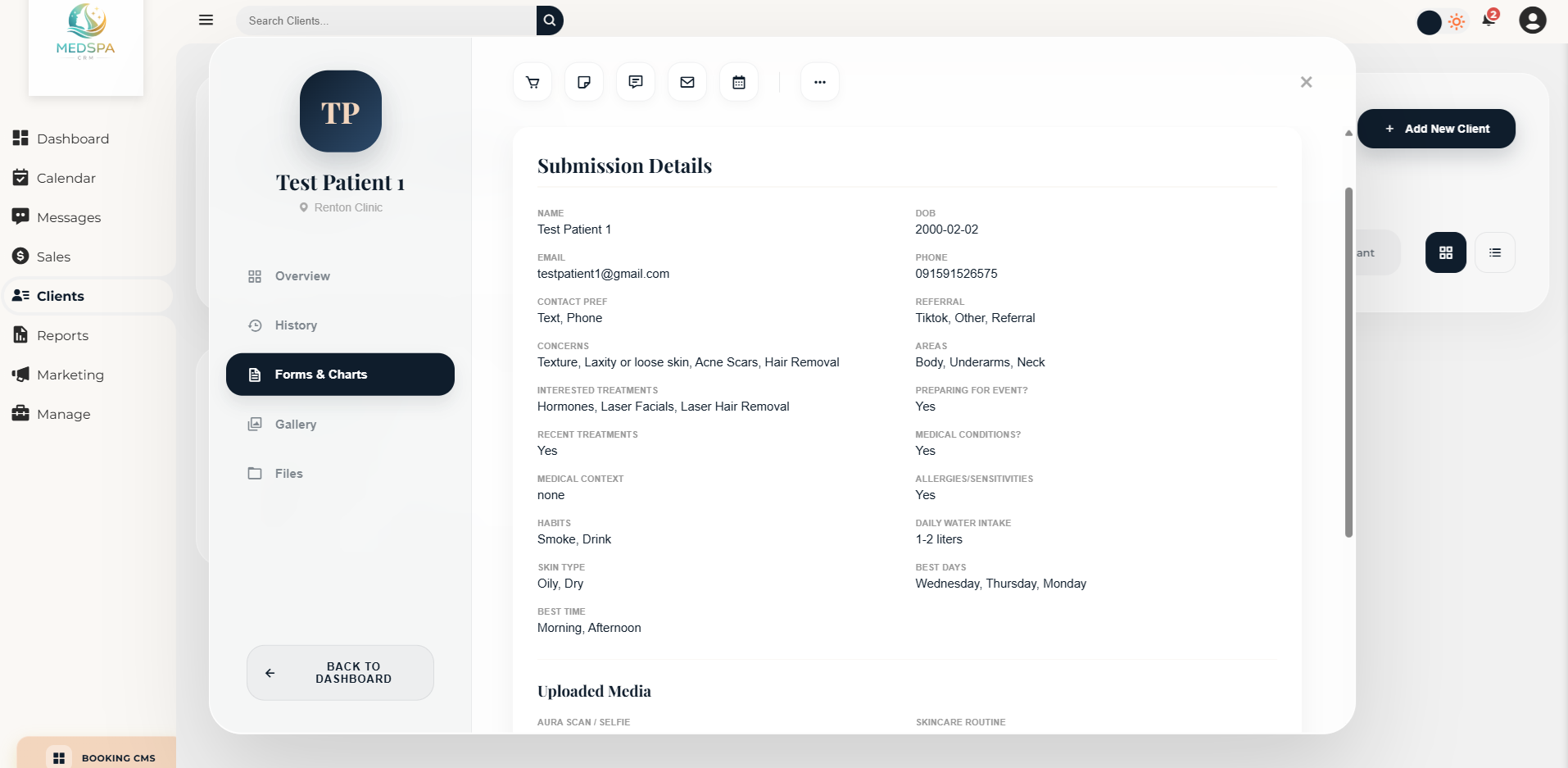Open the Reports section in the sidebar

tap(62, 335)
